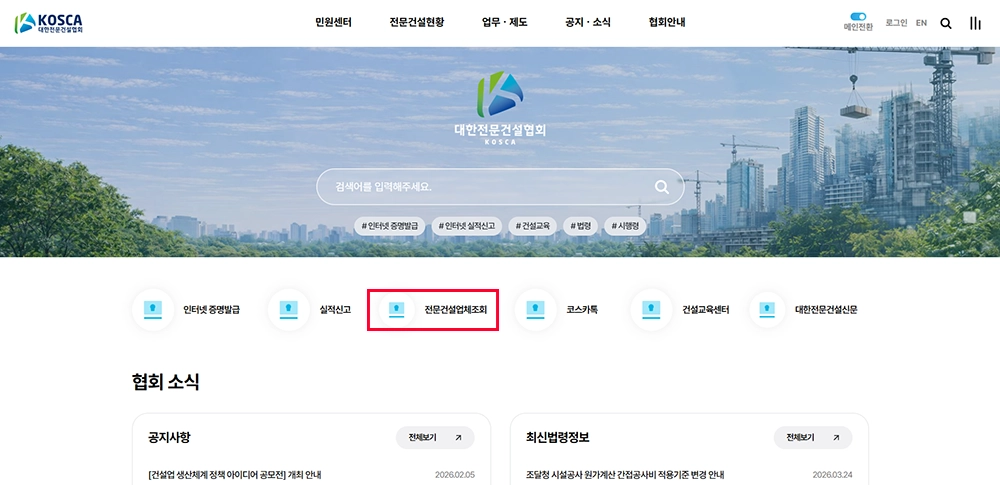Open the 협회안내 menu

click(x=667, y=22)
